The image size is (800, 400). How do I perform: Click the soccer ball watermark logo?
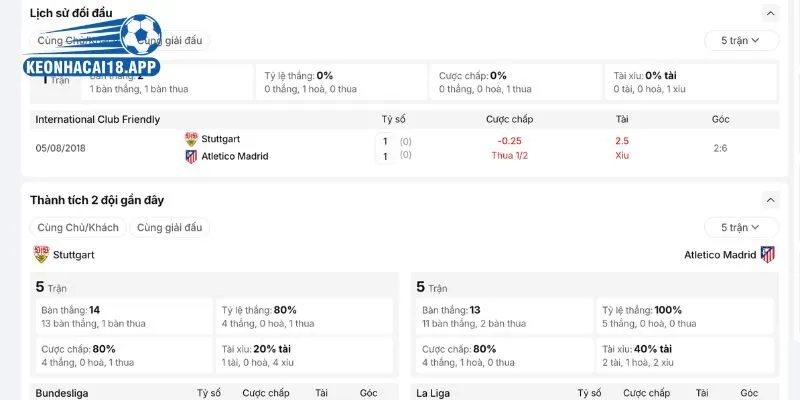[141, 35]
